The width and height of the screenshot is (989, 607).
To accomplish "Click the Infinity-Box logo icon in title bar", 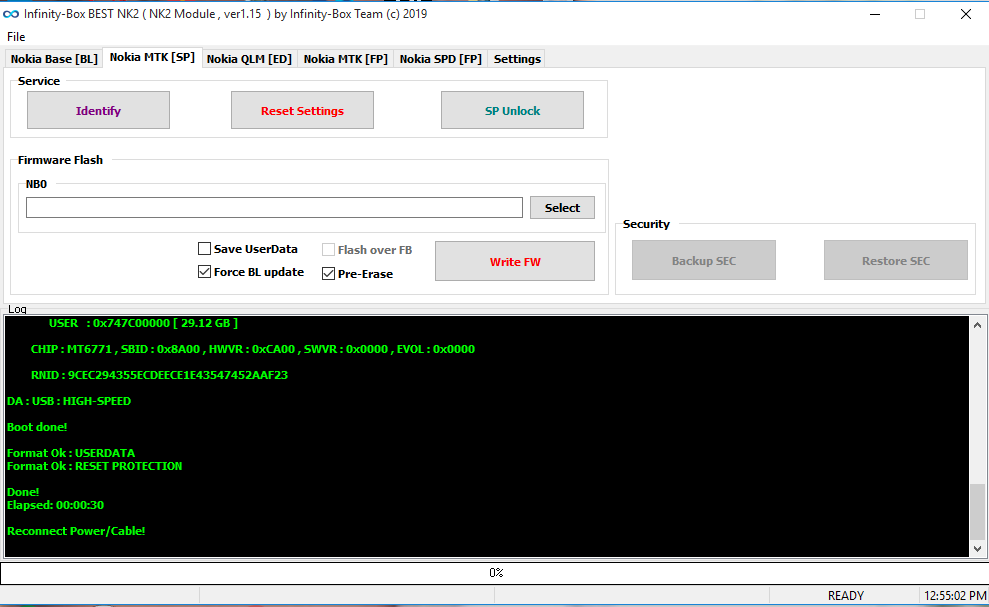I will click(x=11, y=14).
